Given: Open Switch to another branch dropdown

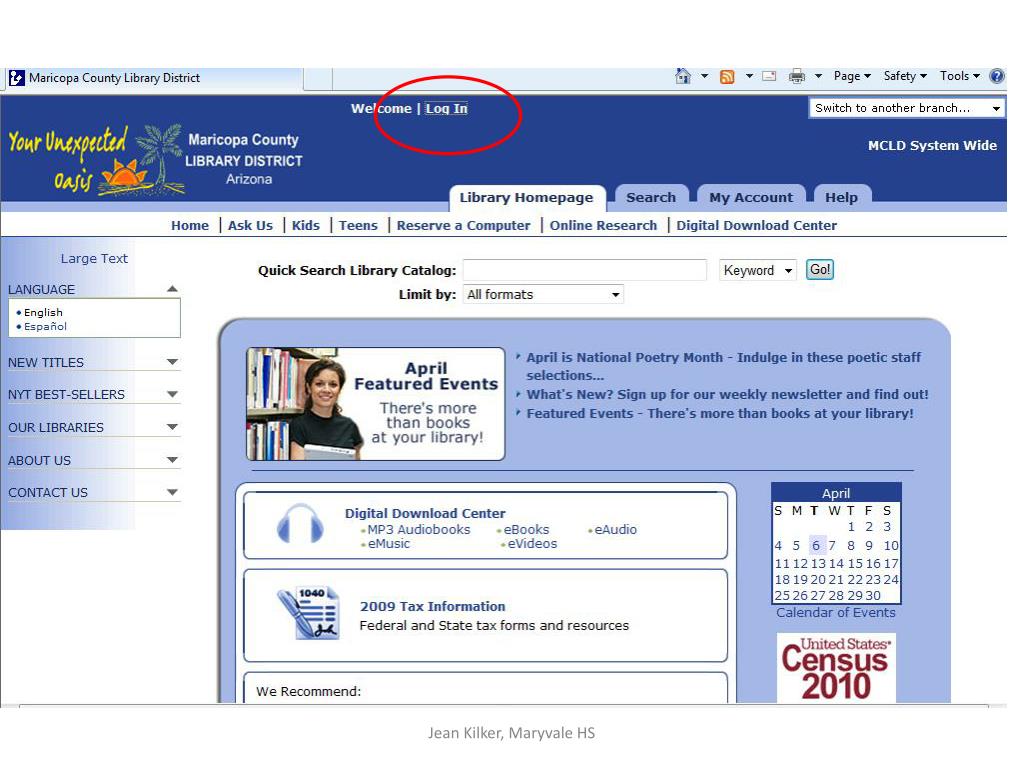Looking at the screenshot, I should (x=906, y=108).
